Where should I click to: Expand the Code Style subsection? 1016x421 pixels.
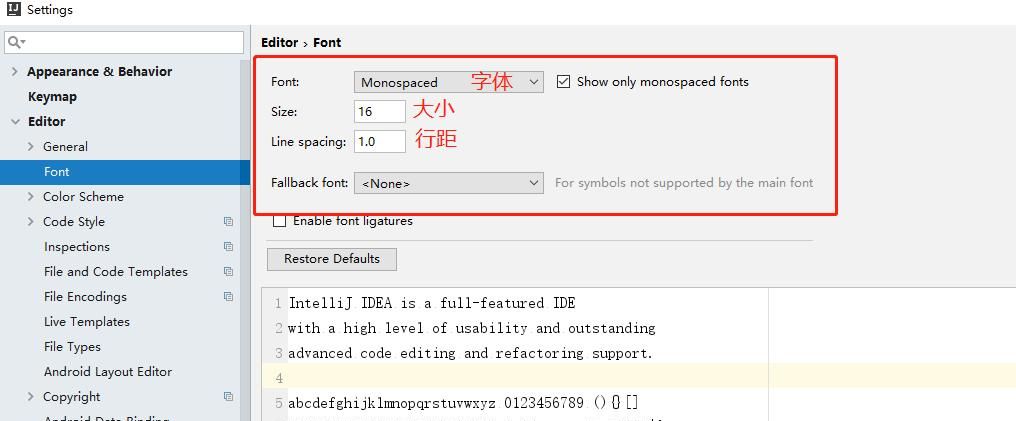point(30,222)
